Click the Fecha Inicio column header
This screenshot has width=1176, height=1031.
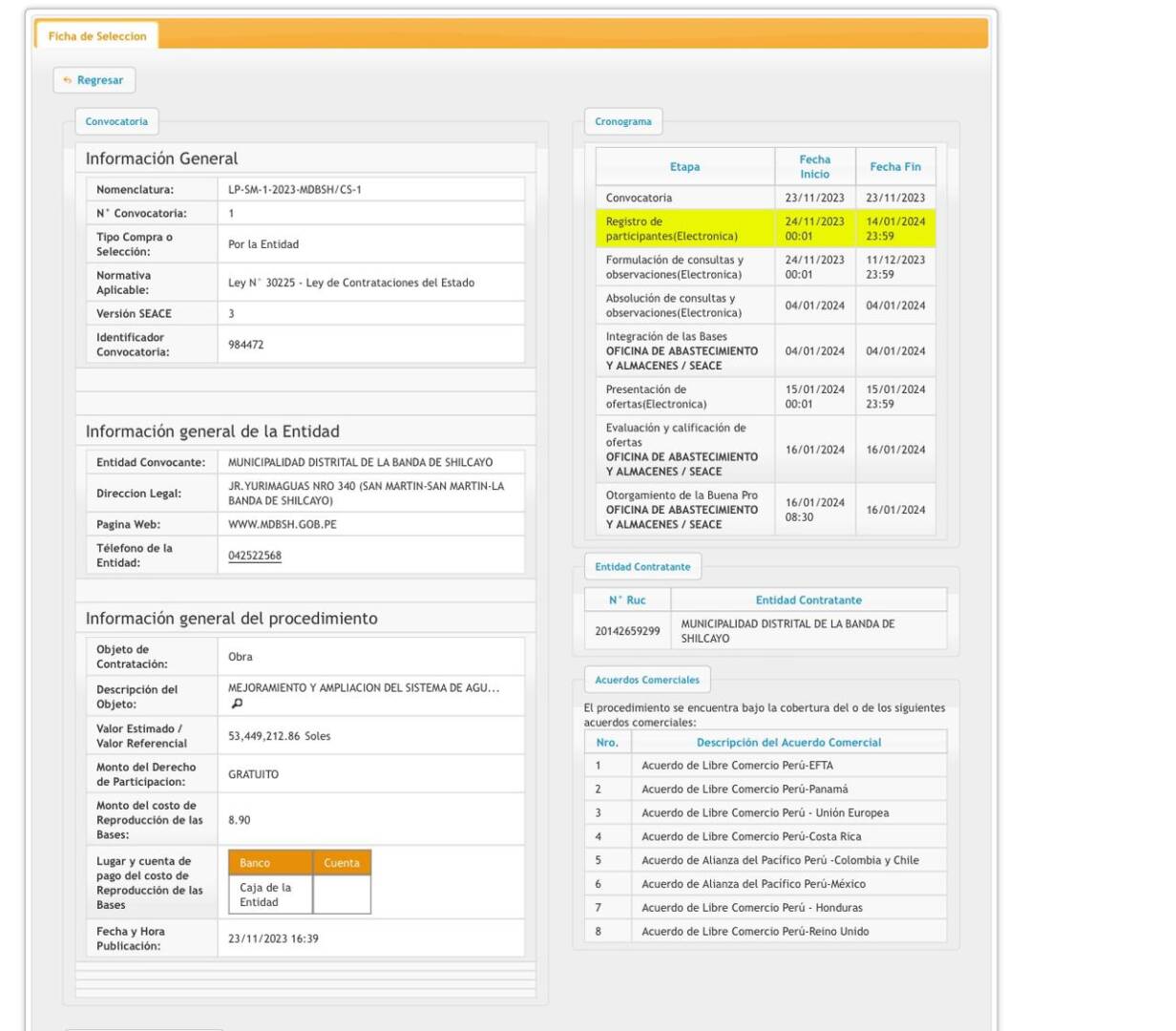coord(814,167)
